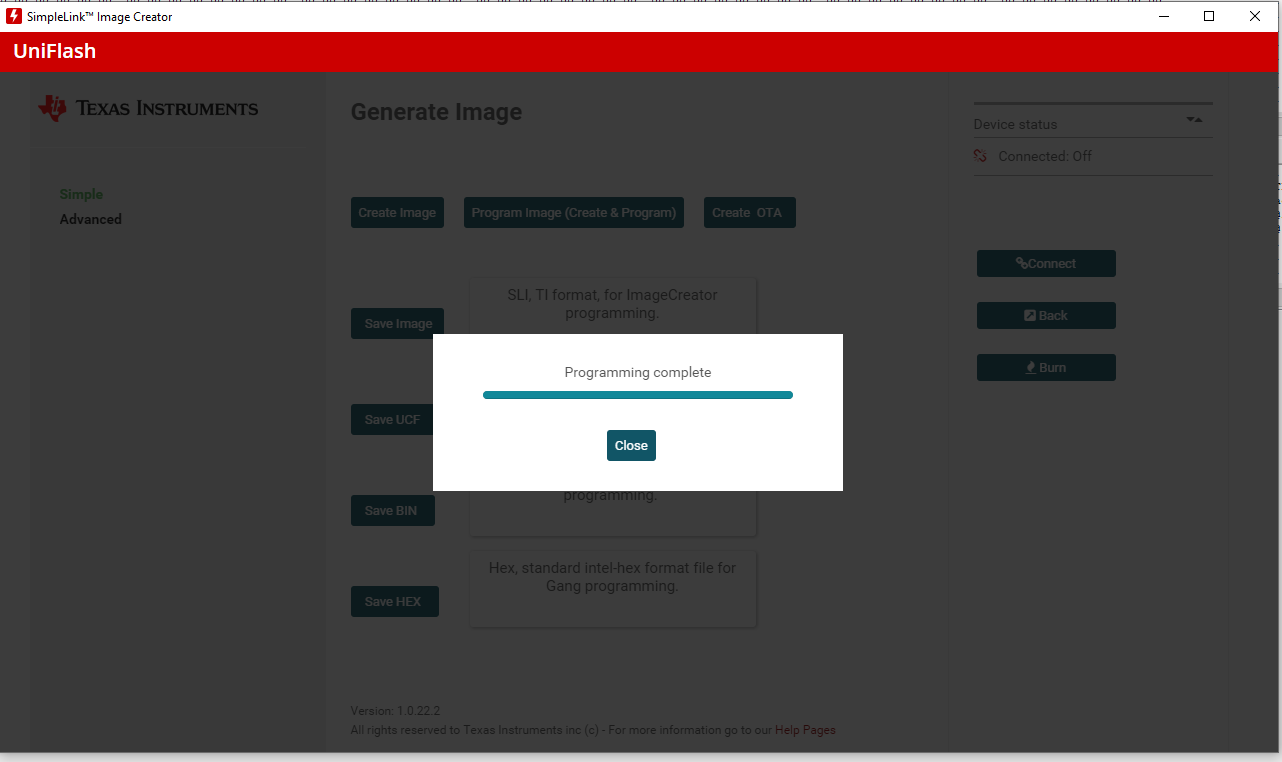The width and height of the screenshot is (1282, 762).
Task: Click the "Programming complete" message
Action: click(638, 372)
